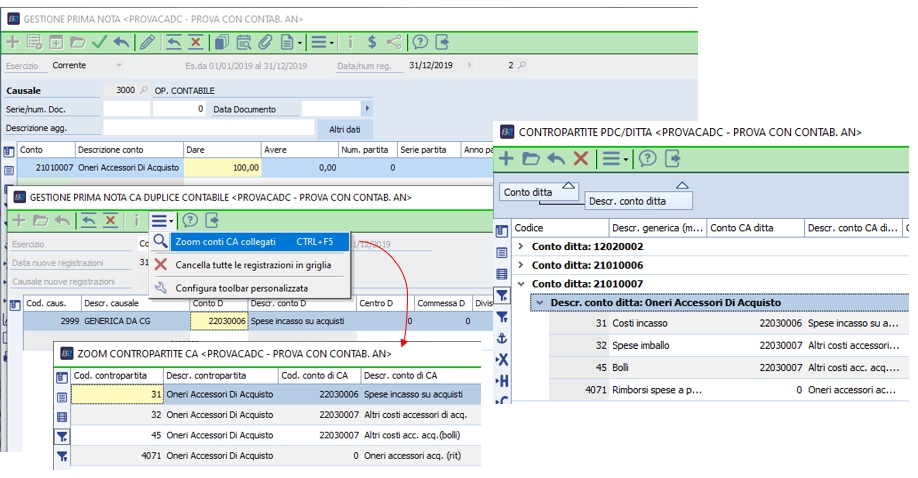Click the anchor icon in Contropartite side strip

(x=502, y=339)
